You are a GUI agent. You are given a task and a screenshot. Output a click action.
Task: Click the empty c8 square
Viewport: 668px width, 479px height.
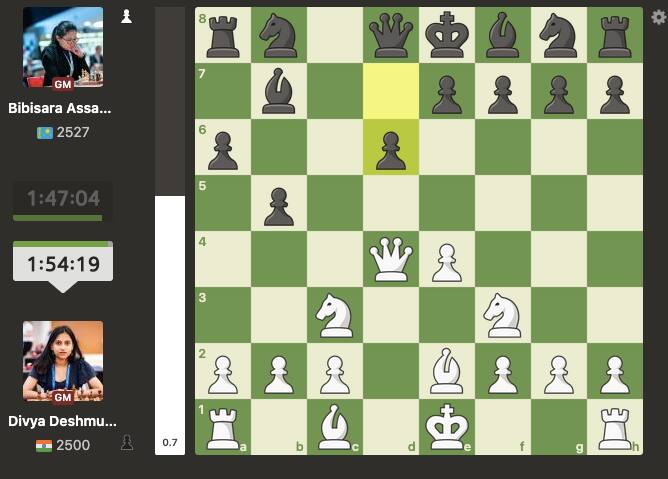point(334,35)
